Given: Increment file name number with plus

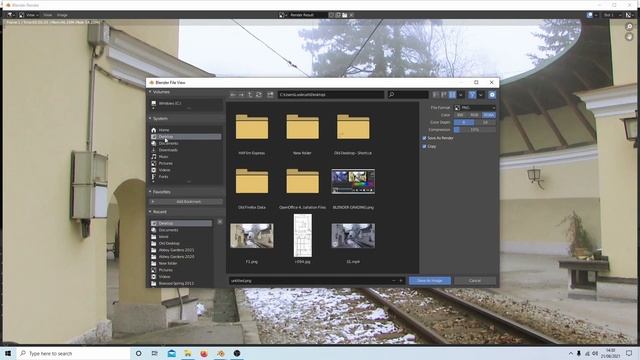Looking at the screenshot, I should (401, 280).
